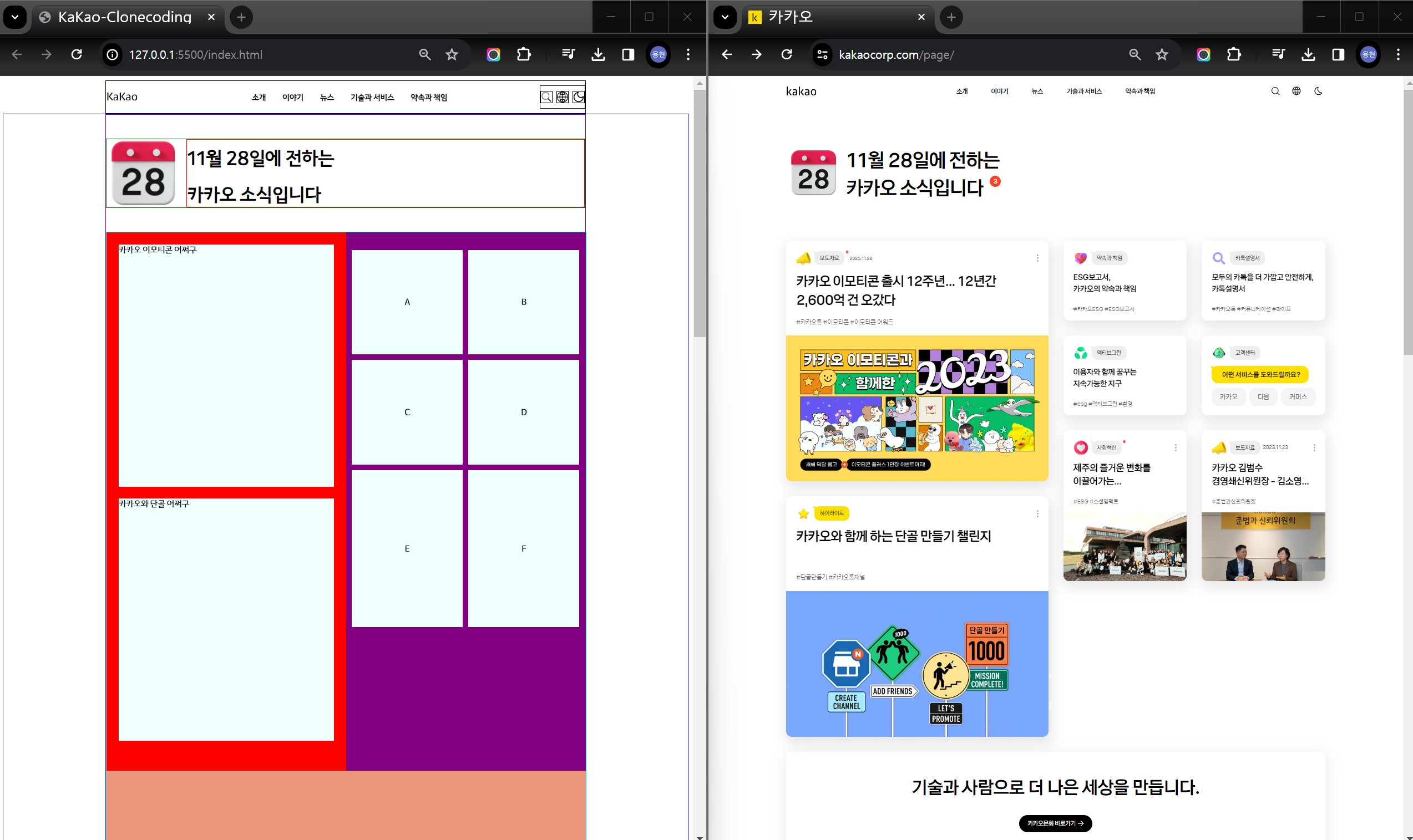Open the options menu on the 카카오 이모티콘 card

point(1037,258)
